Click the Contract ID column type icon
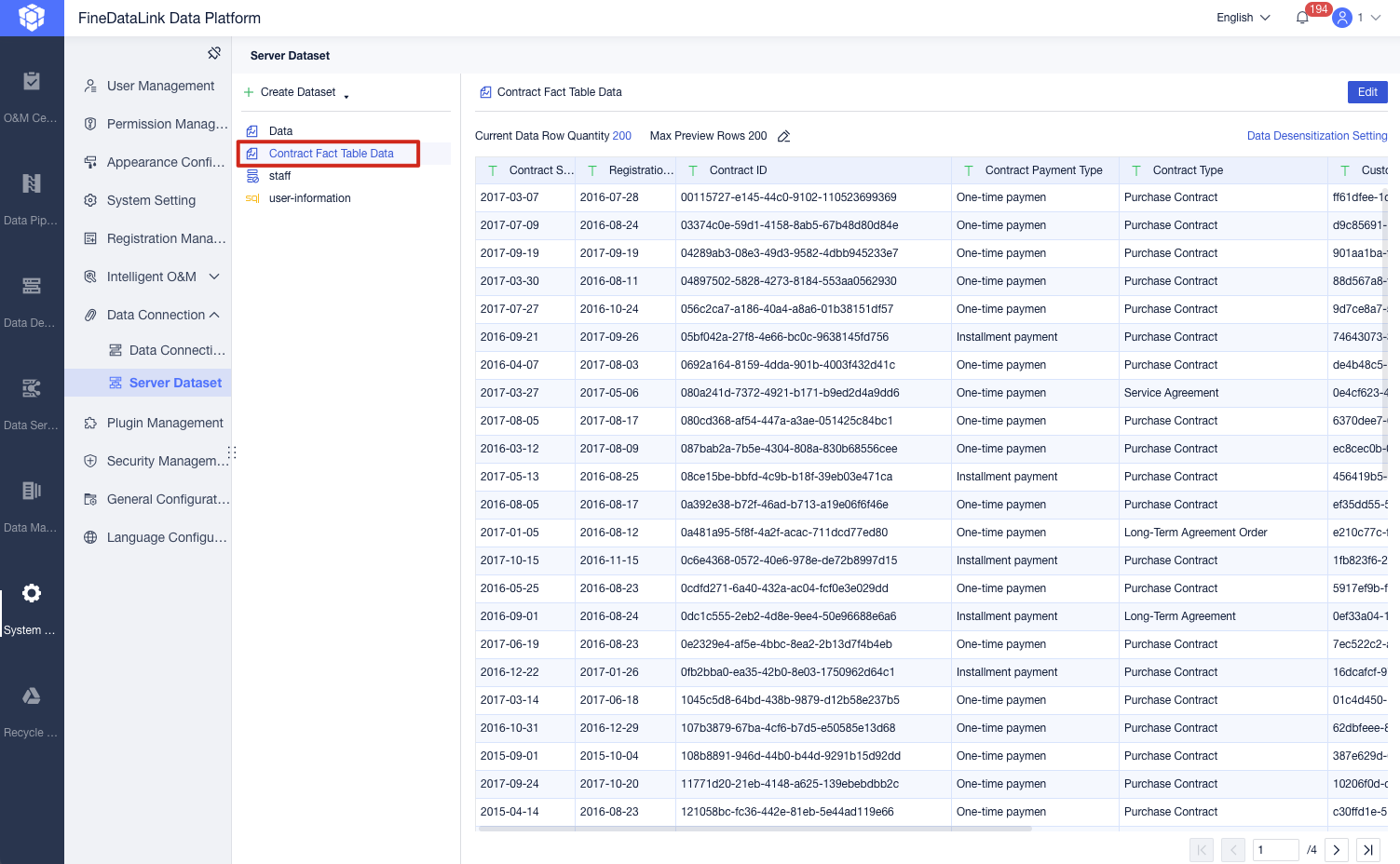This screenshot has height=864, width=1400. pyautogui.click(x=693, y=170)
